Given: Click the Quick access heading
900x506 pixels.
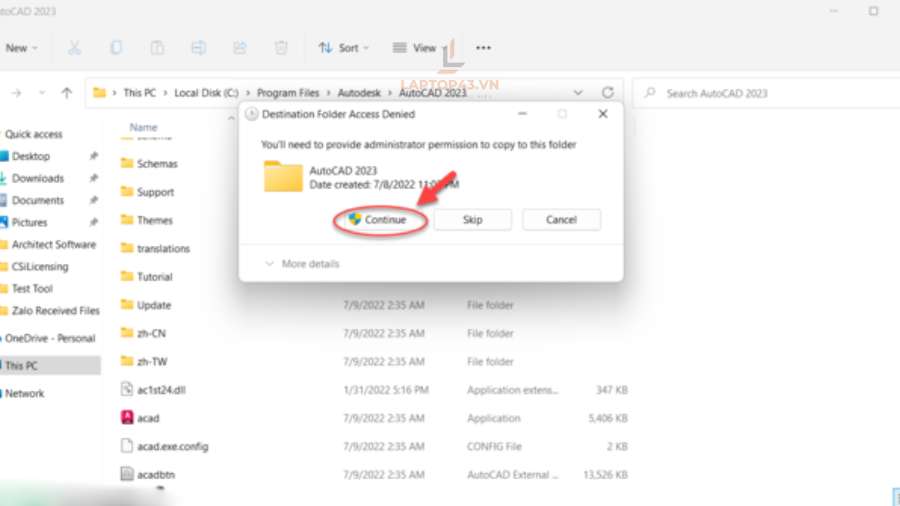Looking at the screenshot, I should point(33,134).
